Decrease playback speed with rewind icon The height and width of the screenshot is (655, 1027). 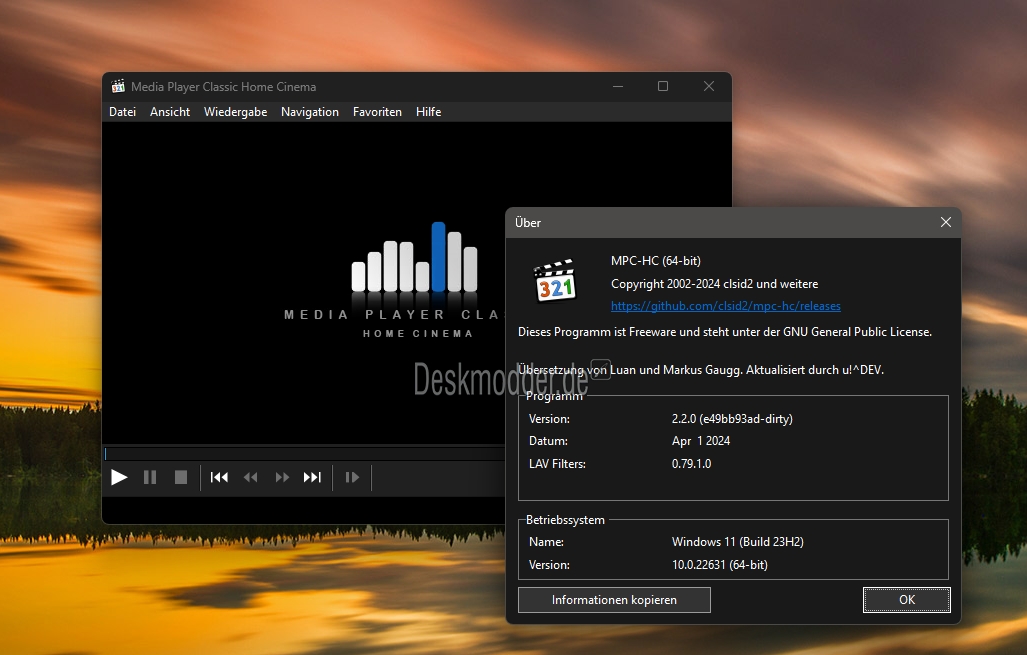click(x=250, y=477)
